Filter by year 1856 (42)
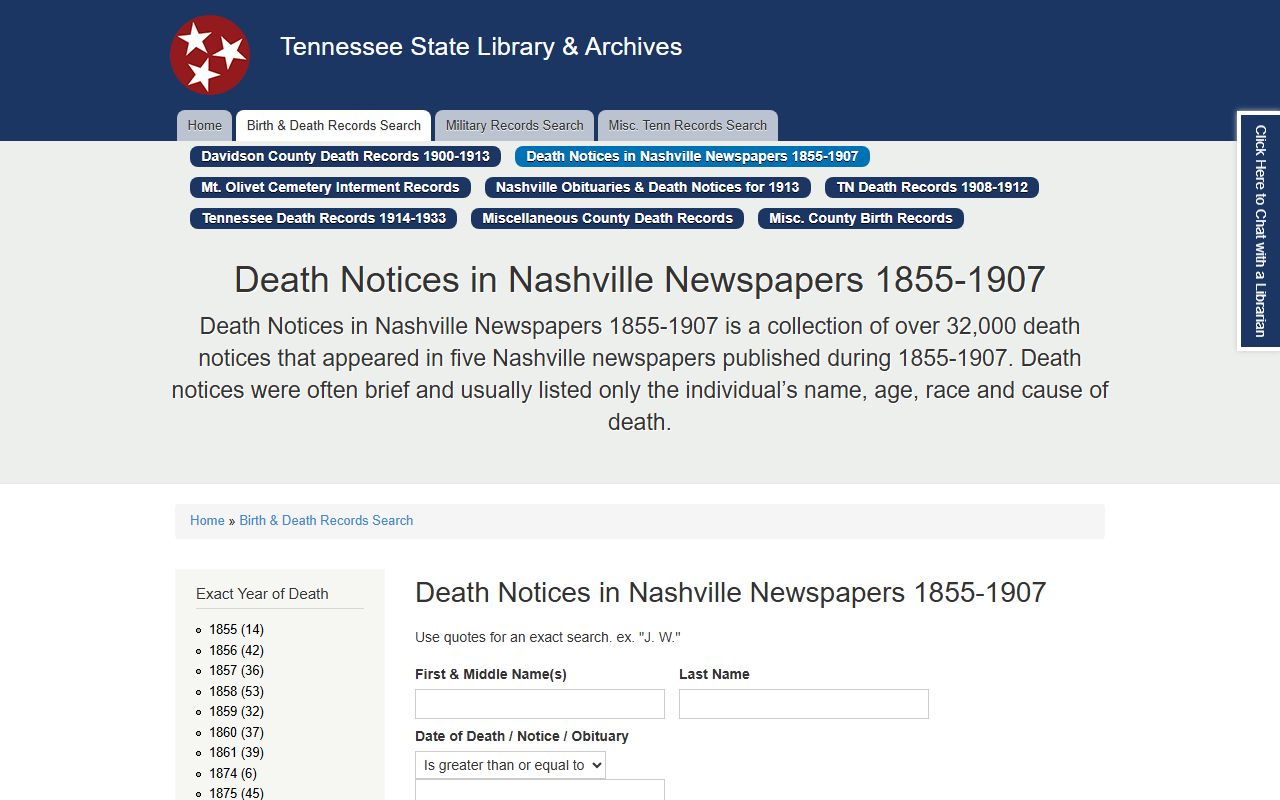 pos(236,650)
